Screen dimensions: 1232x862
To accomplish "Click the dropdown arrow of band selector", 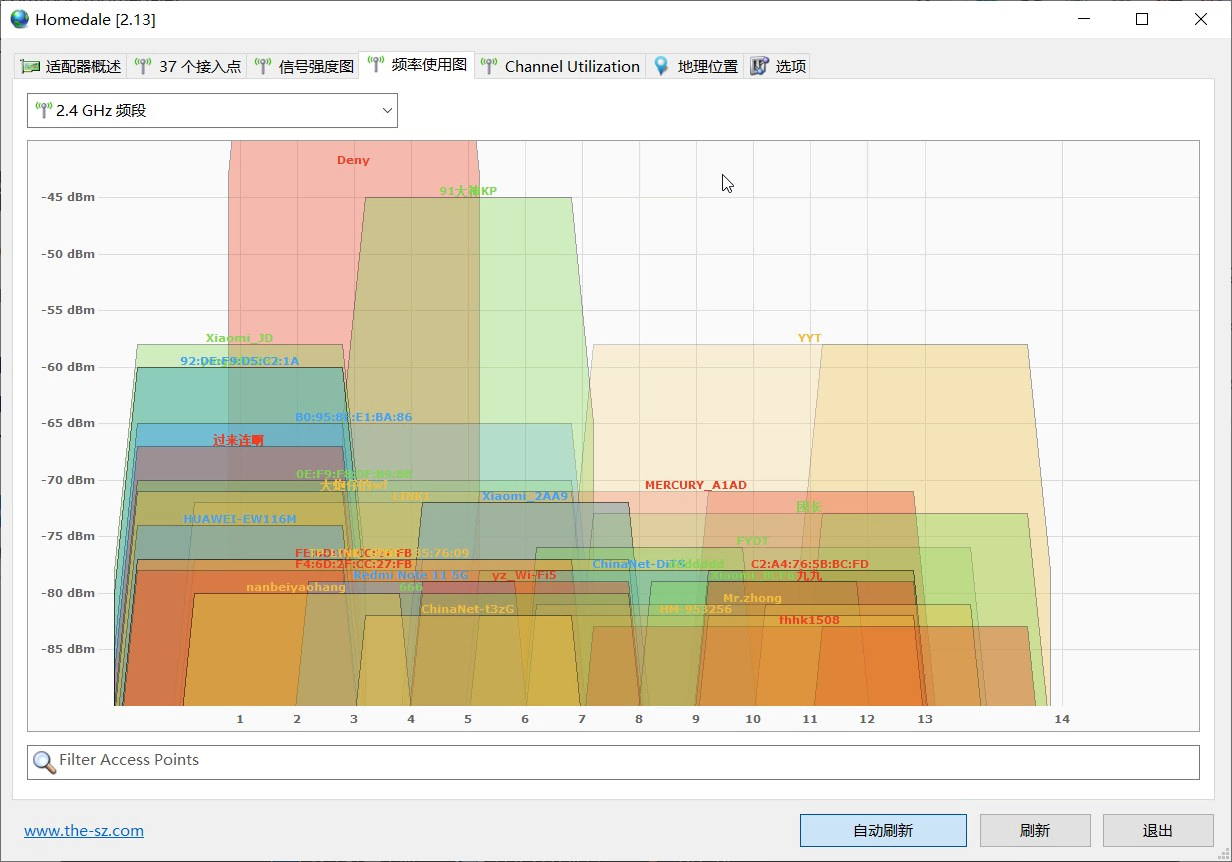I will coord(387,111).
